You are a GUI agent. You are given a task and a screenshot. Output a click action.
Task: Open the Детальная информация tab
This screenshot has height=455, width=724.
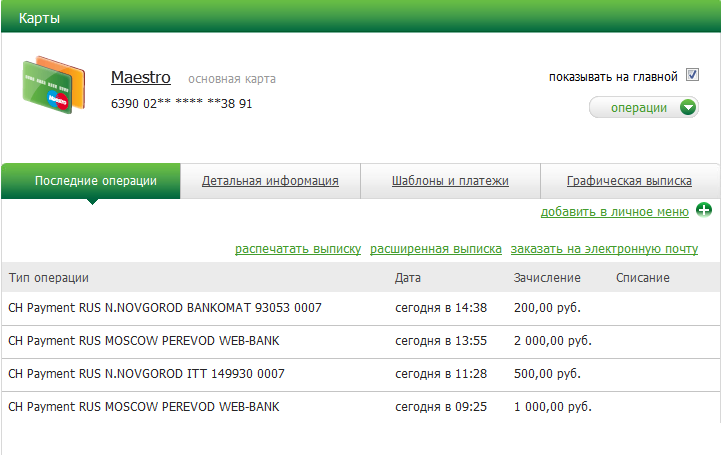tap(270, 181)
